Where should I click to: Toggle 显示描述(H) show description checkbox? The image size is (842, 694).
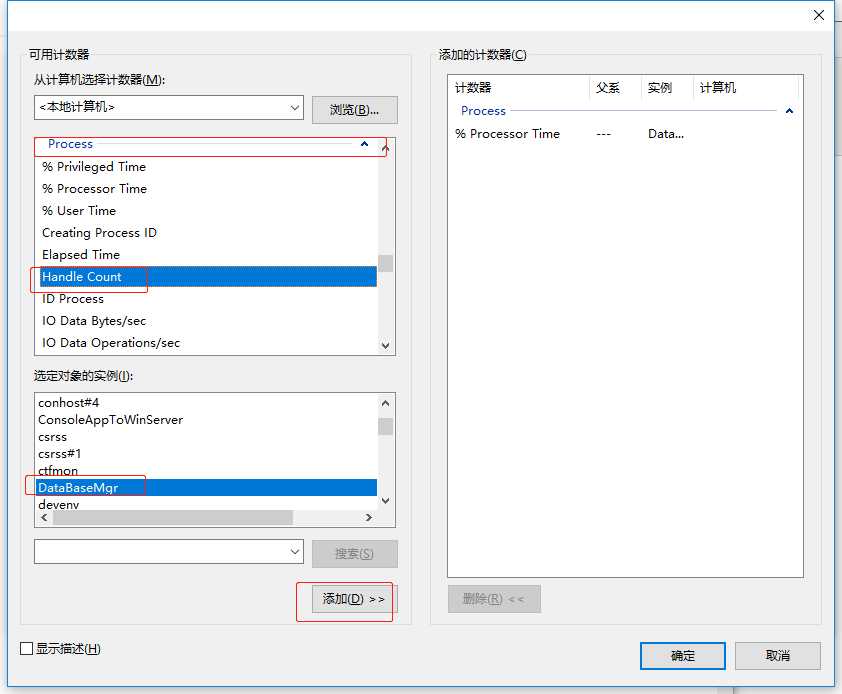[x=26, y=649]
